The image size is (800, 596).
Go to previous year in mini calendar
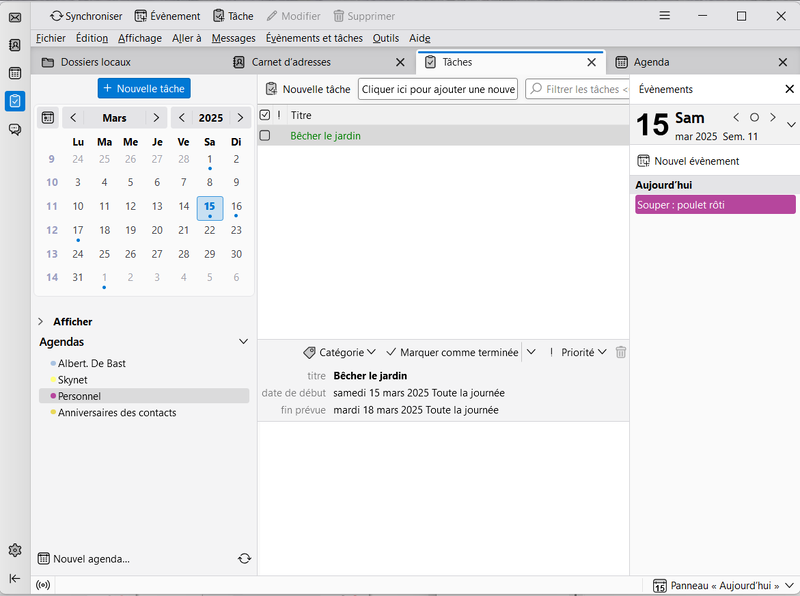tap(182, 118)
